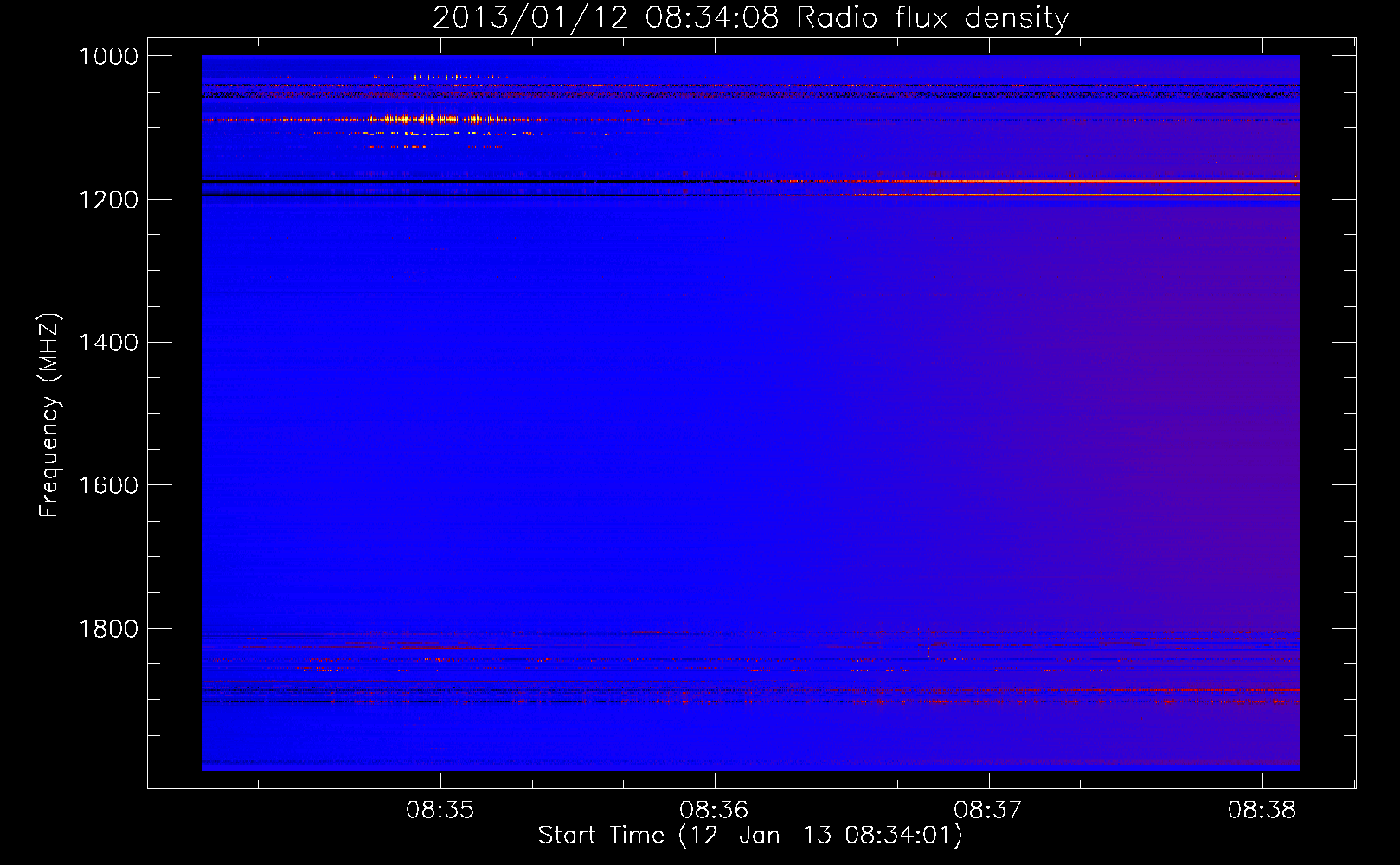The height and width of the screenshot is (865, 1400).
Task: Click the 'Start Time (12-Jan-13 08:34:01)' label
Action: pyautogui.click(x=750, y=836)
